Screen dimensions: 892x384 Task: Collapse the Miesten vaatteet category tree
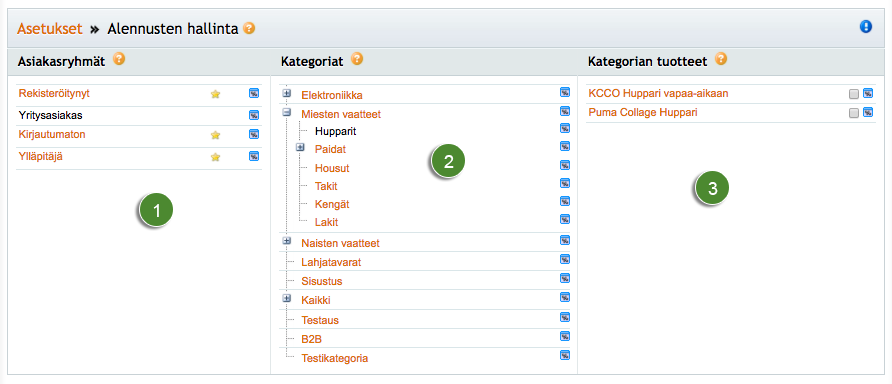coord(287,112)
